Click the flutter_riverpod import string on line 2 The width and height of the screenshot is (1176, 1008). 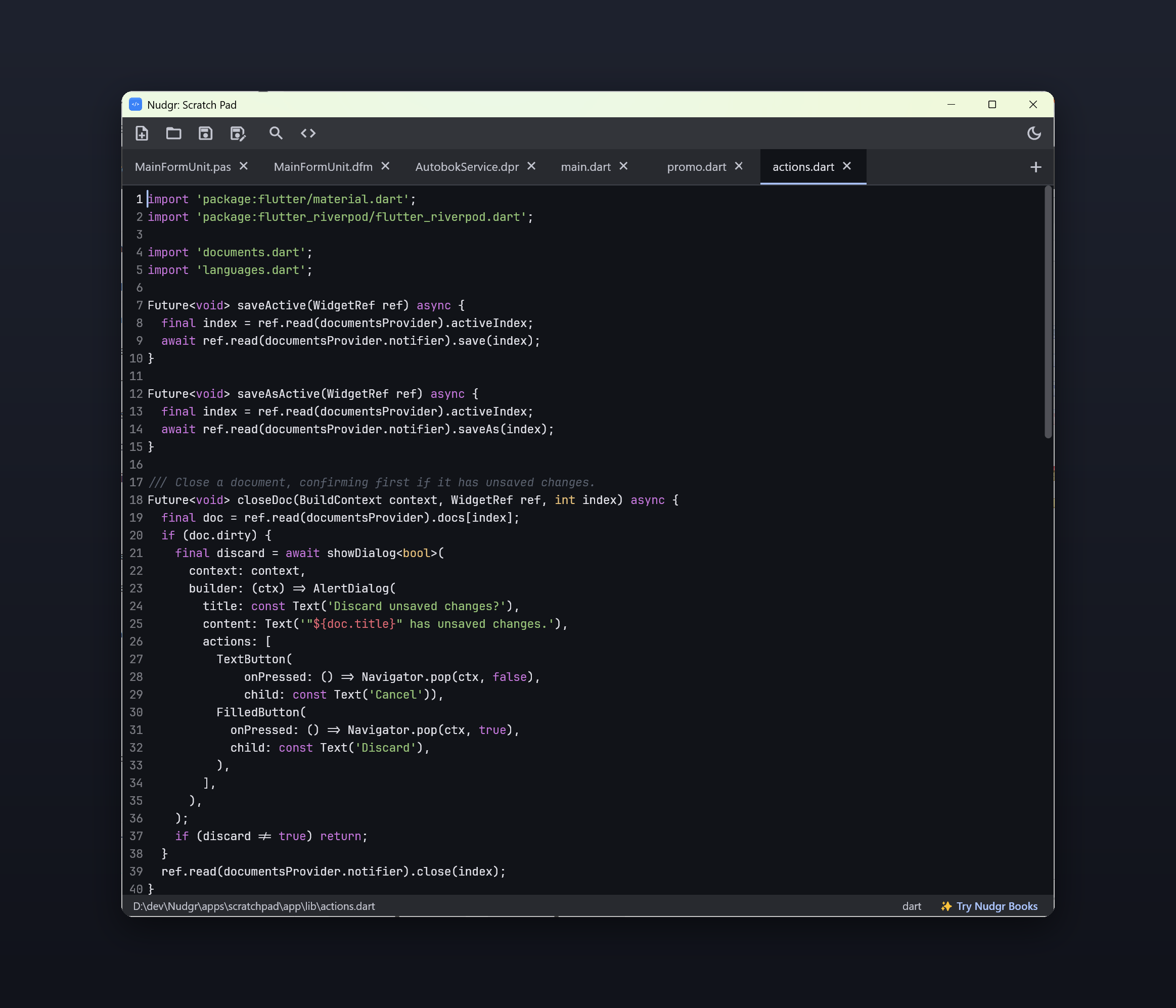pos(361,217)
